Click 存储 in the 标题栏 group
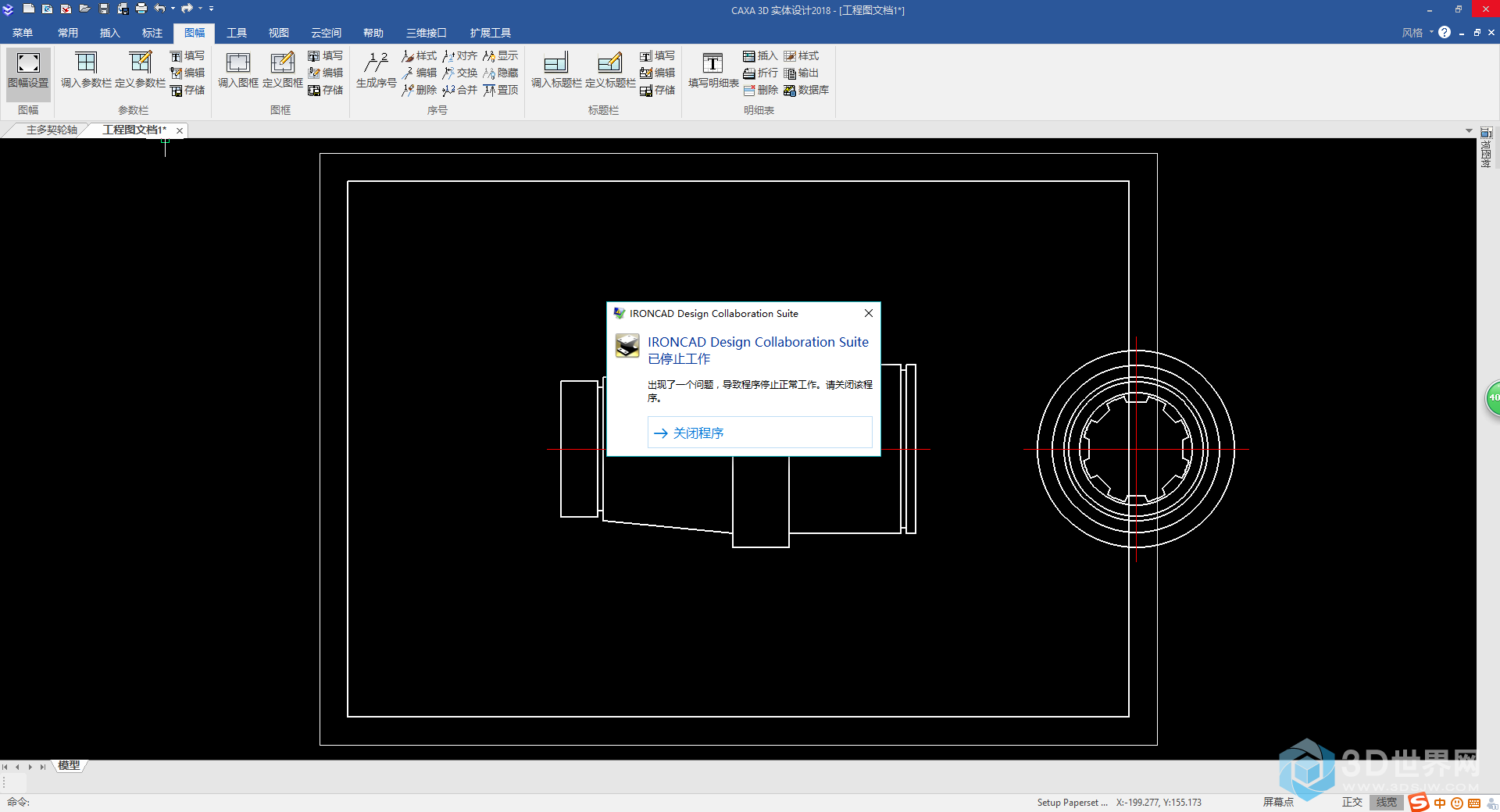1500x812 pixels. 657,91
